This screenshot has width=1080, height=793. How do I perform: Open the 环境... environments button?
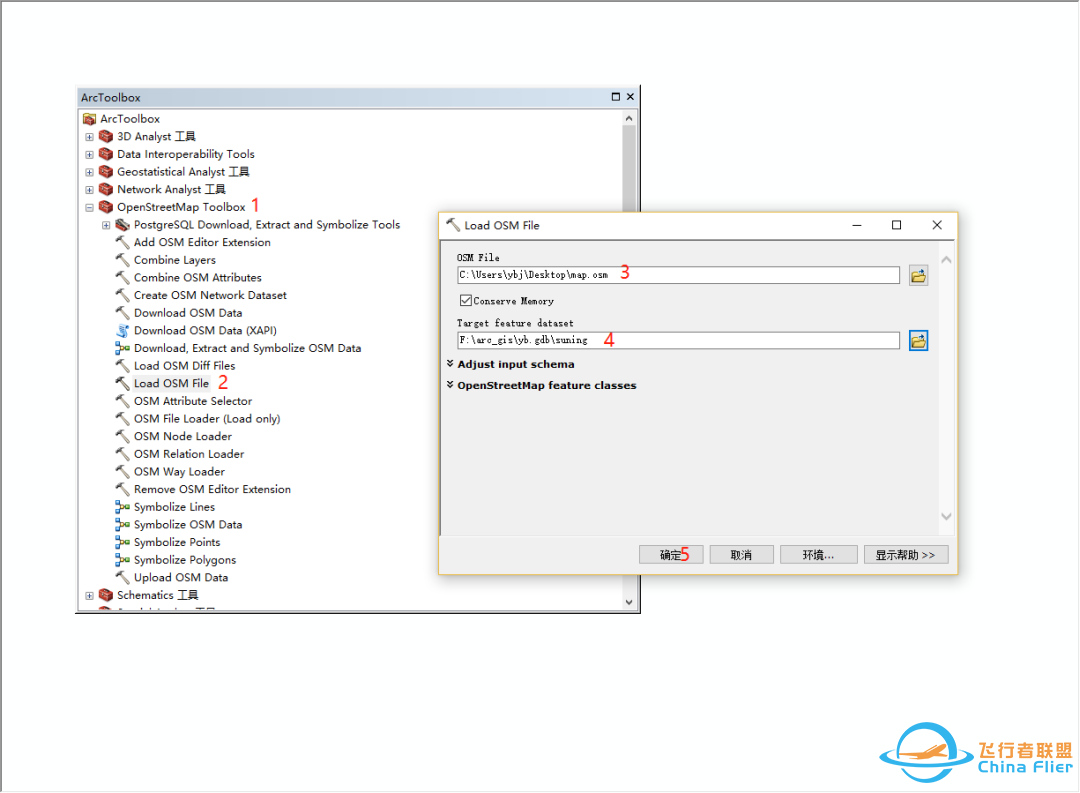click(818, 555)
